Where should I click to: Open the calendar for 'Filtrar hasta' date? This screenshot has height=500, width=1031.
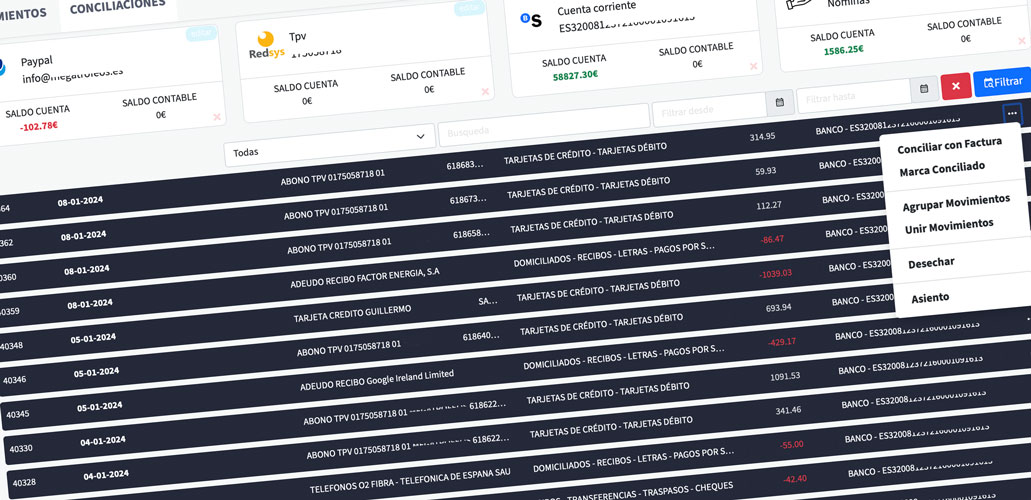[x=924, y=89]
